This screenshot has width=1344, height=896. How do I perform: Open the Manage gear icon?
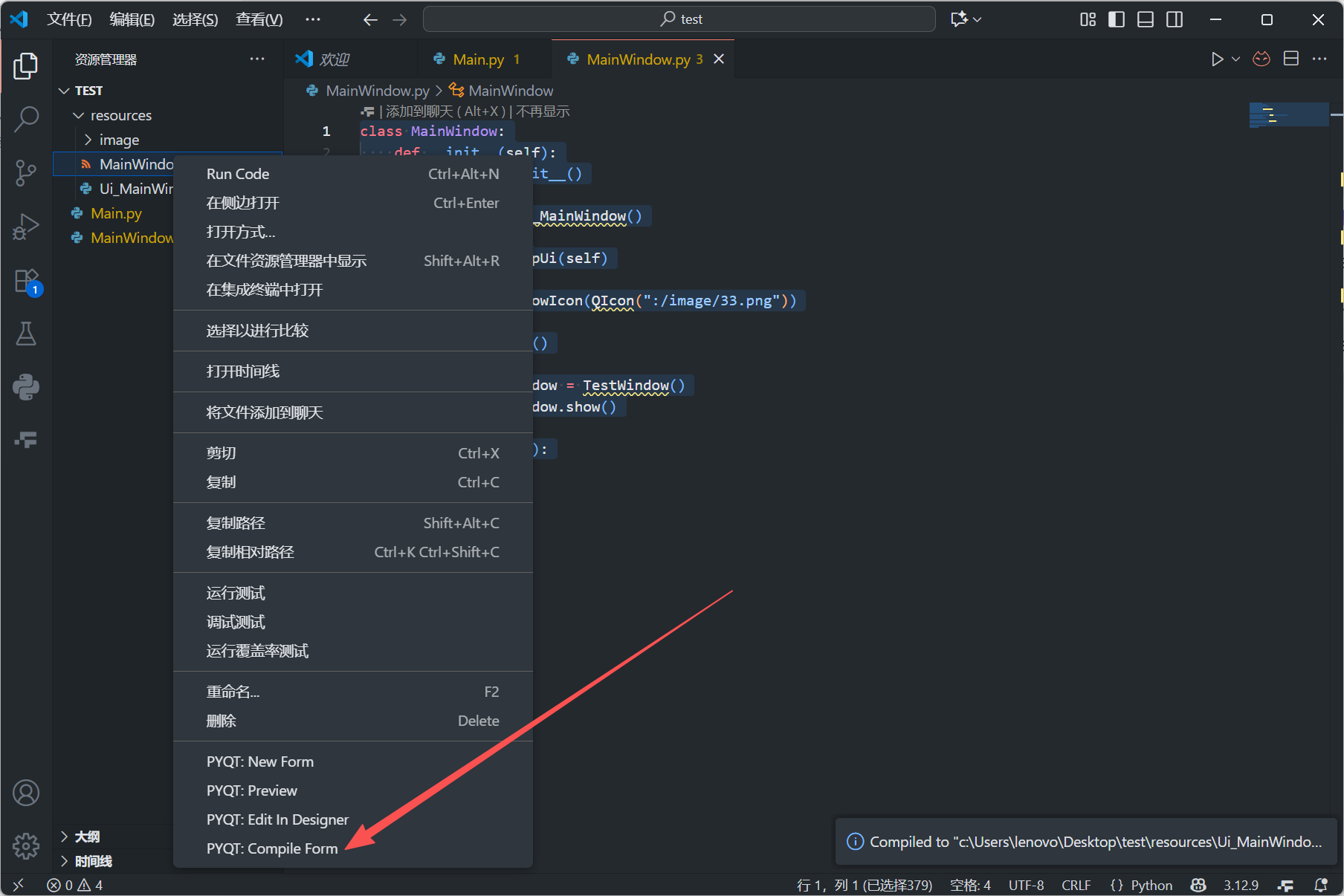click(x=26, y=845)
